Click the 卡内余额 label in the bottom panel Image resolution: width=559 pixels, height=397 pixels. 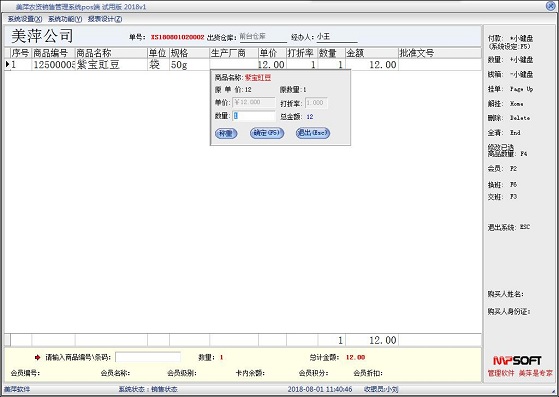250,373
